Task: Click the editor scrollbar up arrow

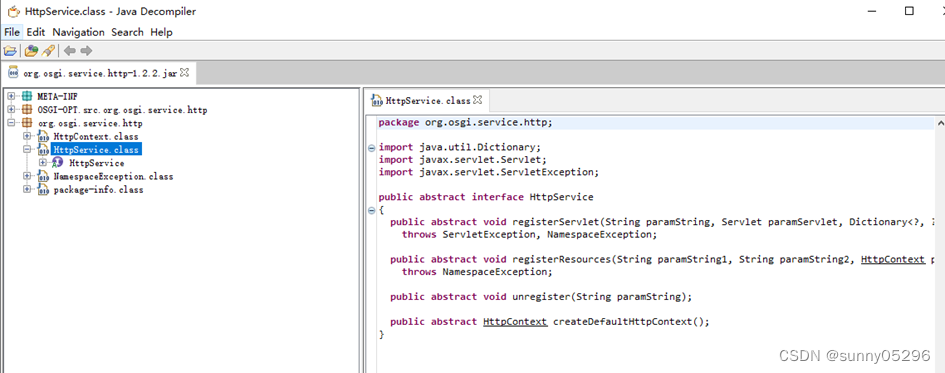Action: pos(940,124)
